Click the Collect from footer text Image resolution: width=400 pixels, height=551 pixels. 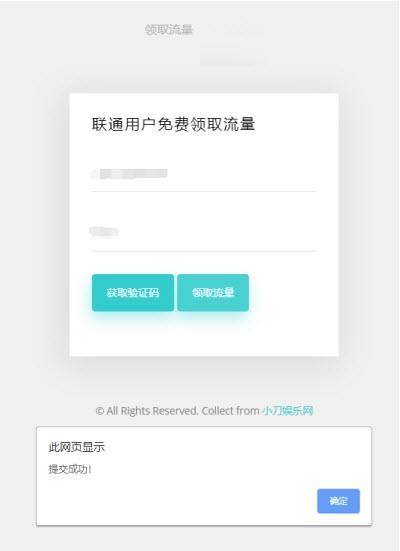tap(231, 410)
